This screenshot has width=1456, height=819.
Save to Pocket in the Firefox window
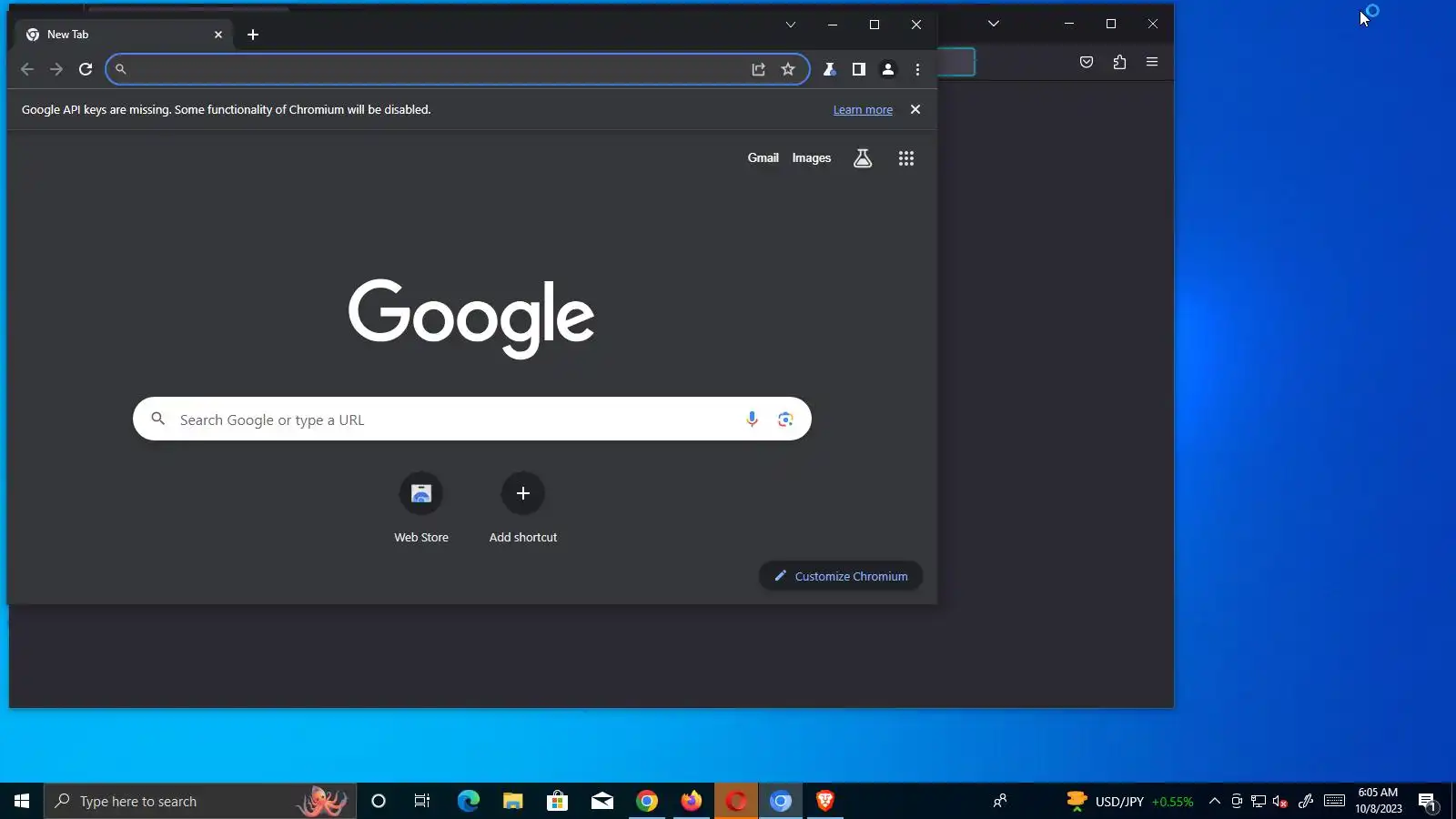click(x=1087, y=62)
